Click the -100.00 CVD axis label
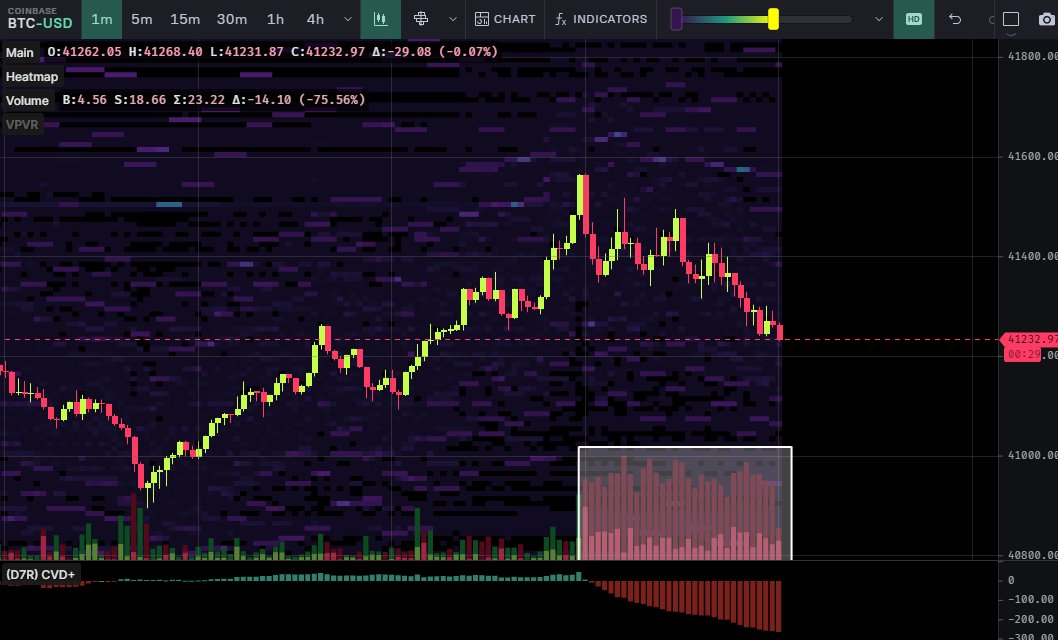 point(1030,599)
